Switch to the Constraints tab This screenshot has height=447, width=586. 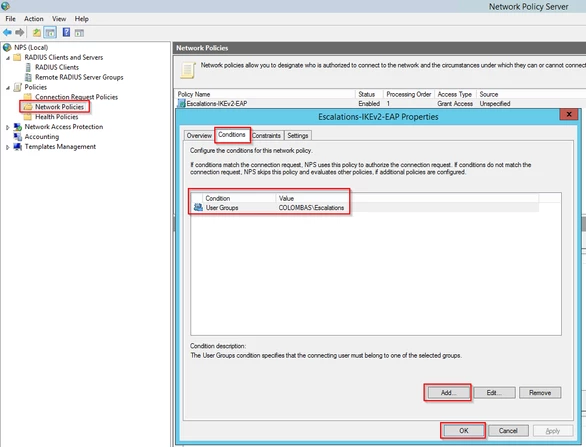point(266,135)
